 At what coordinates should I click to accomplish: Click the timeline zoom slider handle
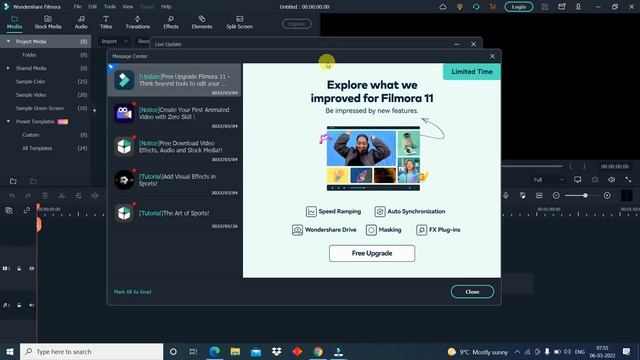click(585, 196)
